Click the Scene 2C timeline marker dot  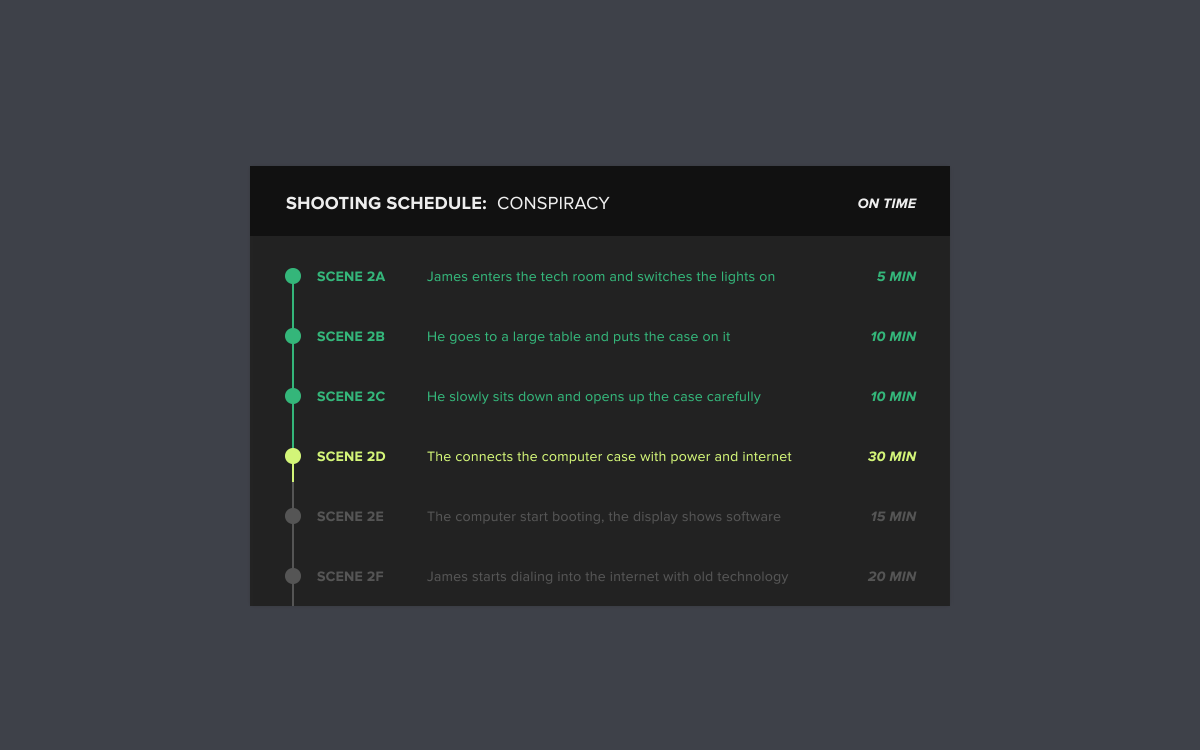[x=293, y=396]
